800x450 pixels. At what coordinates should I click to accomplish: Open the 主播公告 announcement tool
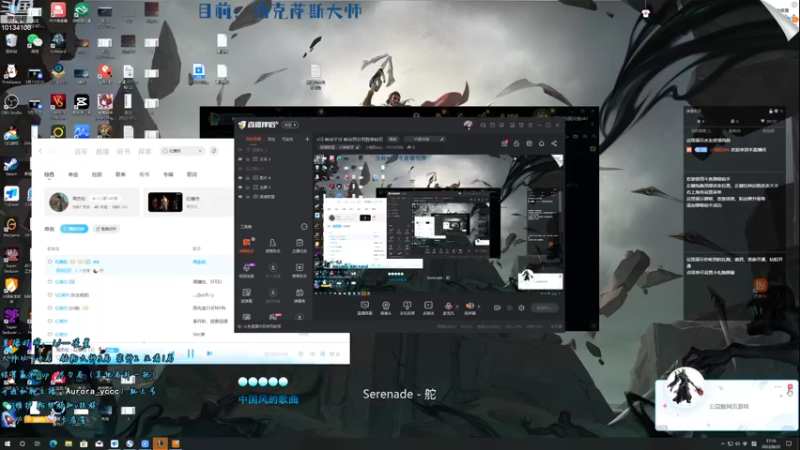tap(299, 245)
